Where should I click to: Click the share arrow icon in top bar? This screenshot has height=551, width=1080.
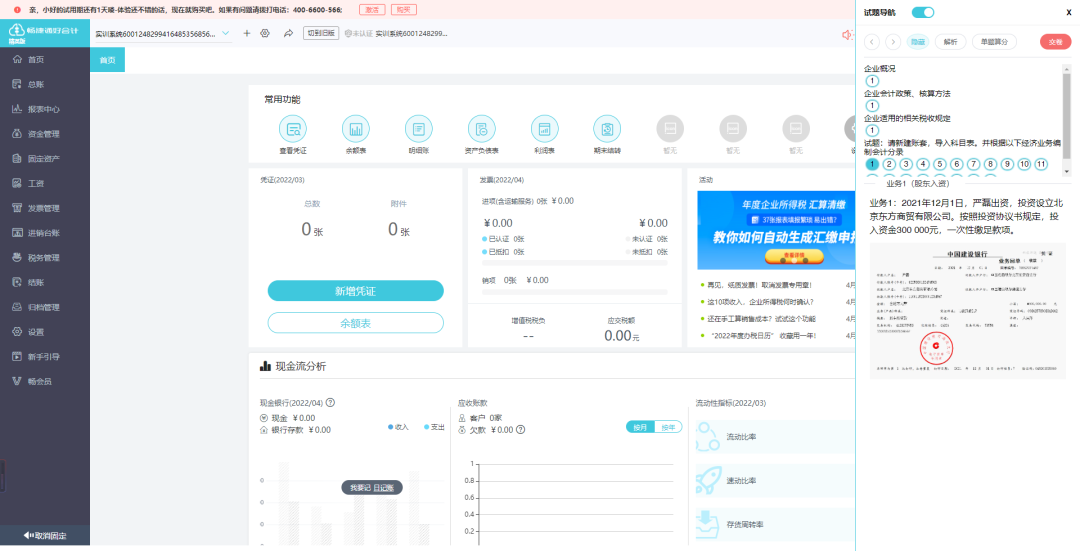(287, 33)
